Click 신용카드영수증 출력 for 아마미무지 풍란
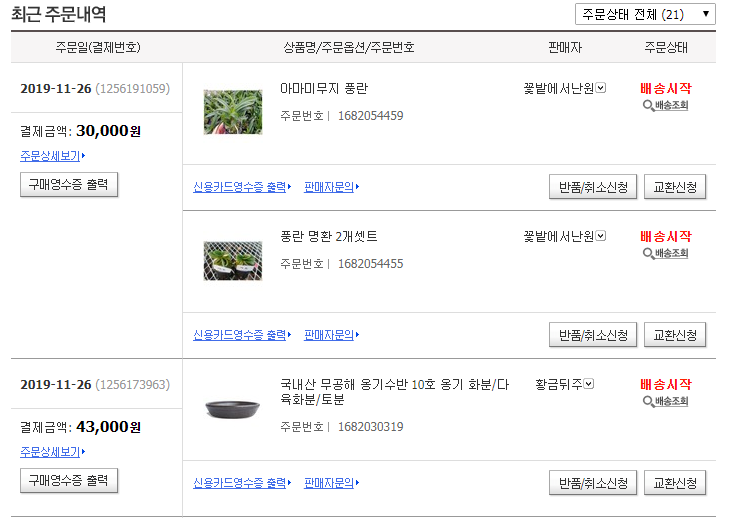736x518 pixels. point(242,187)
